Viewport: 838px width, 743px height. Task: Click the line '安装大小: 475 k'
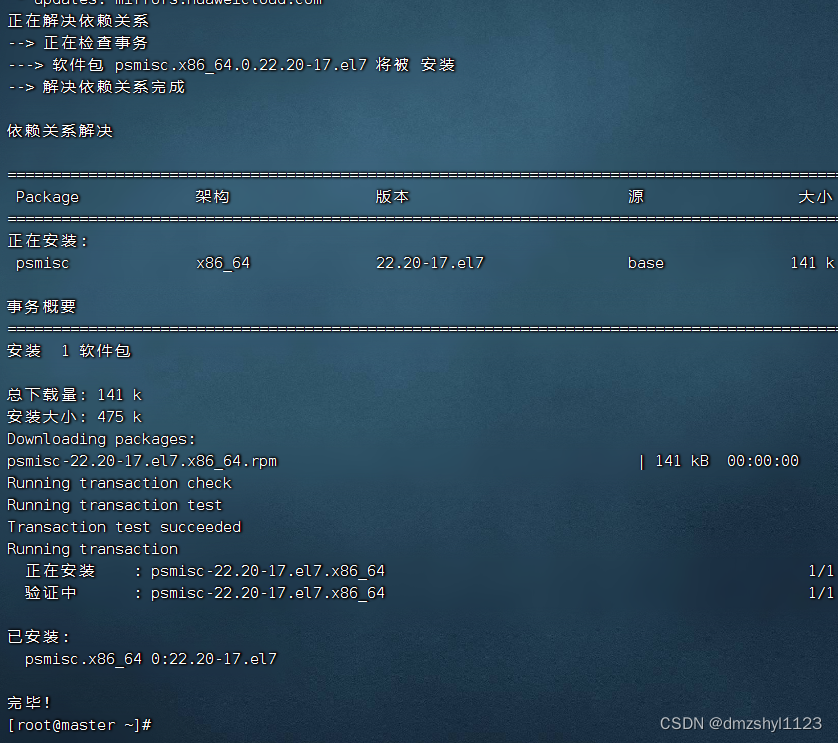(74, 417)
